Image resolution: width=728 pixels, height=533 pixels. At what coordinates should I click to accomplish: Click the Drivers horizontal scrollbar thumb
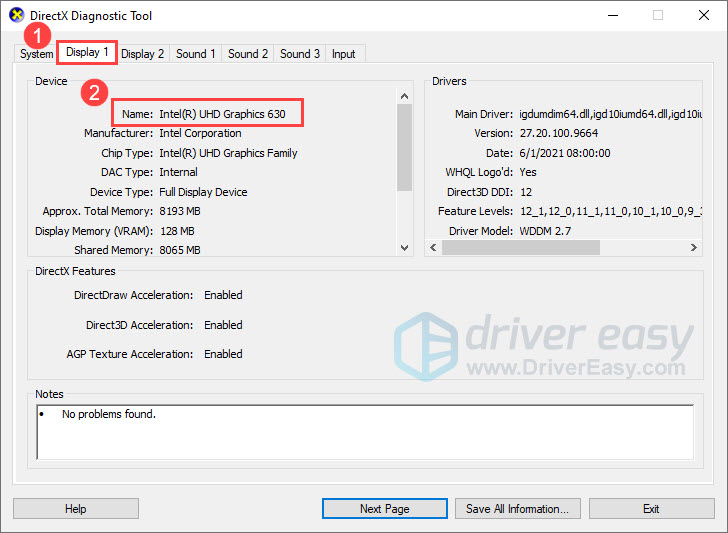520,247
